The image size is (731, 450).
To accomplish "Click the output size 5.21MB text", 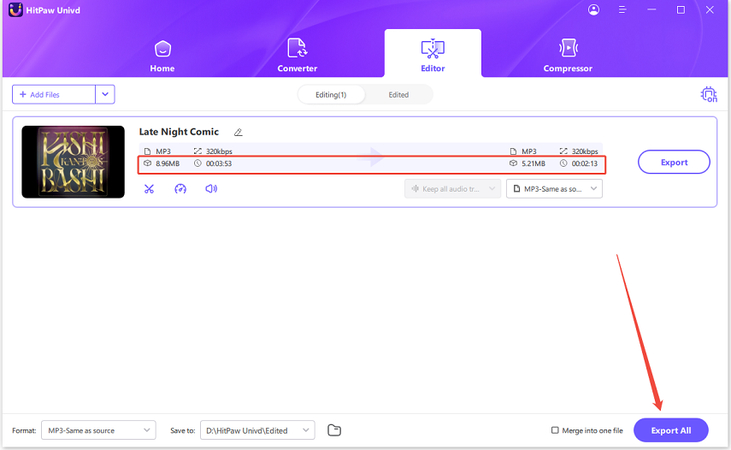I will click(533, 164).
